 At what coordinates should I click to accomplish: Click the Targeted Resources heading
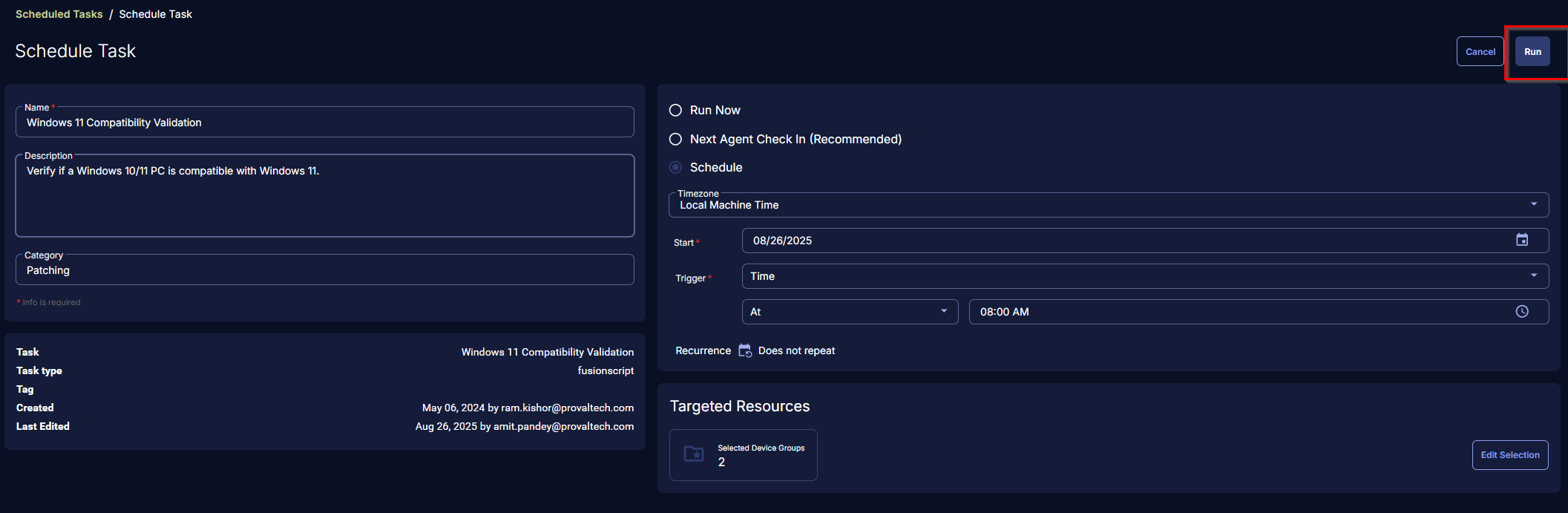click(740, 406)
